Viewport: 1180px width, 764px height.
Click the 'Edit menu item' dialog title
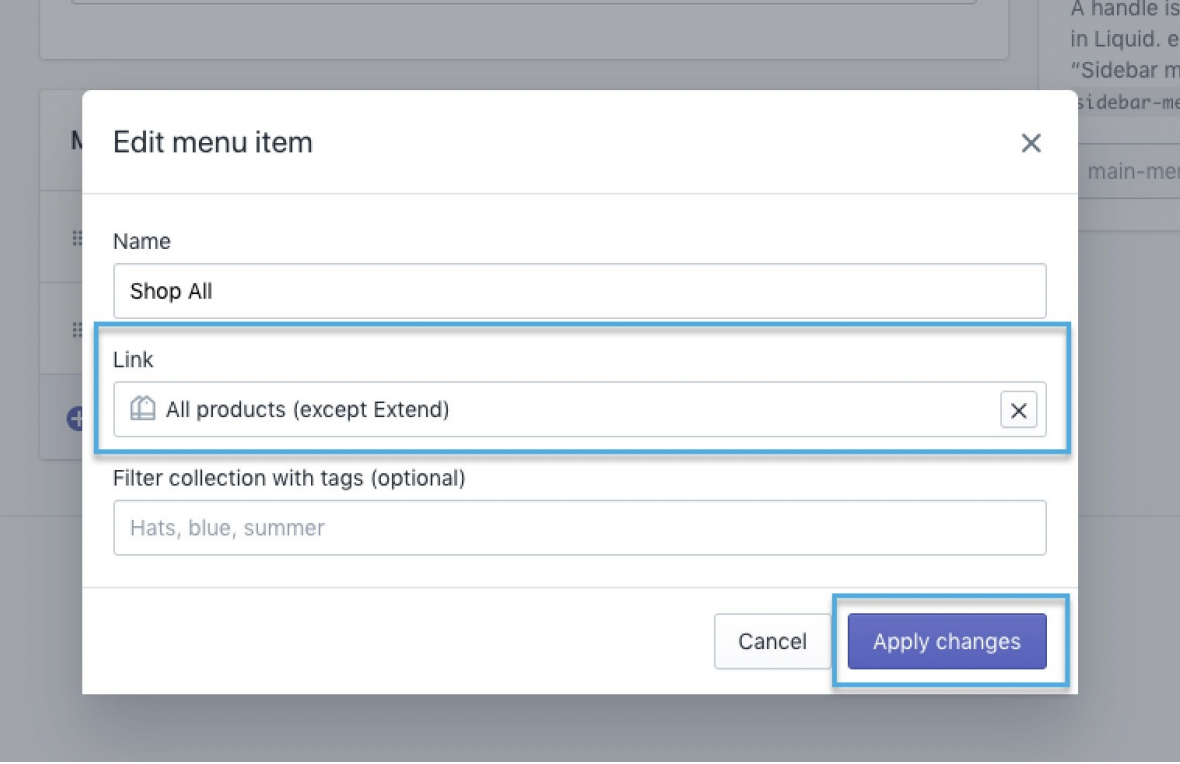coord(213,142)
